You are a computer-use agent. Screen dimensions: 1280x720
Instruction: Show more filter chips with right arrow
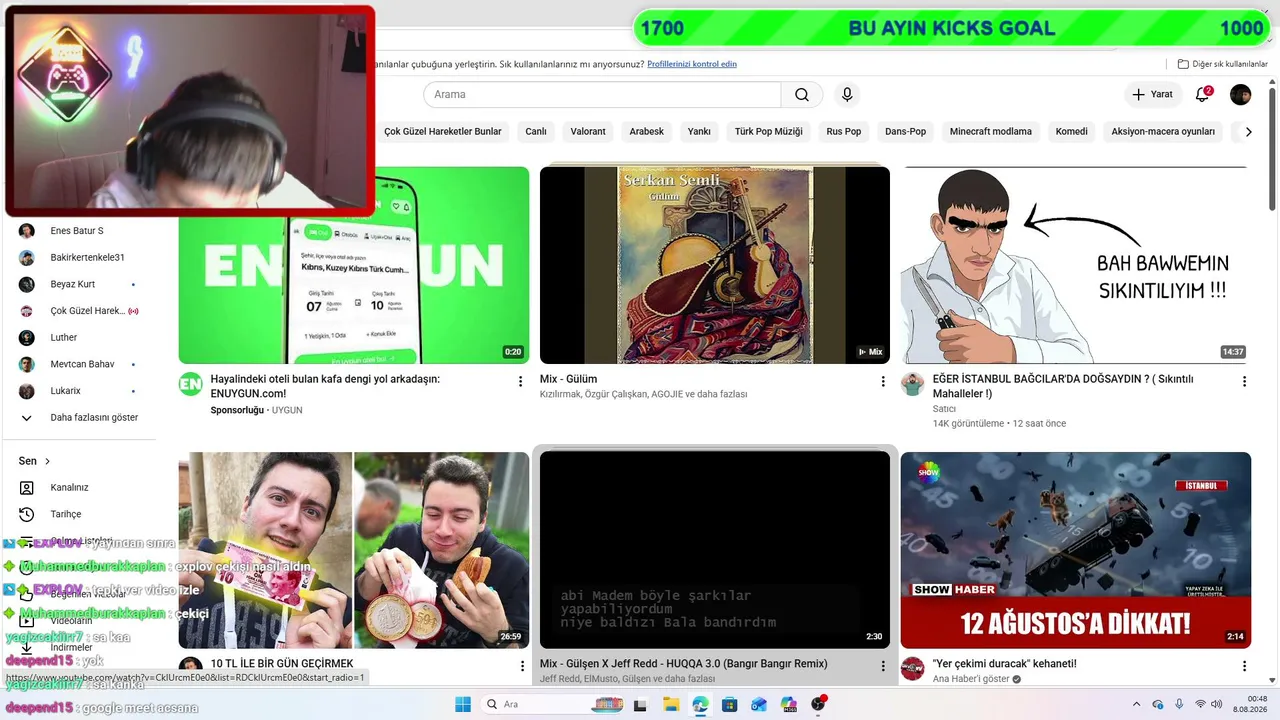click(x=1247, y=131)
